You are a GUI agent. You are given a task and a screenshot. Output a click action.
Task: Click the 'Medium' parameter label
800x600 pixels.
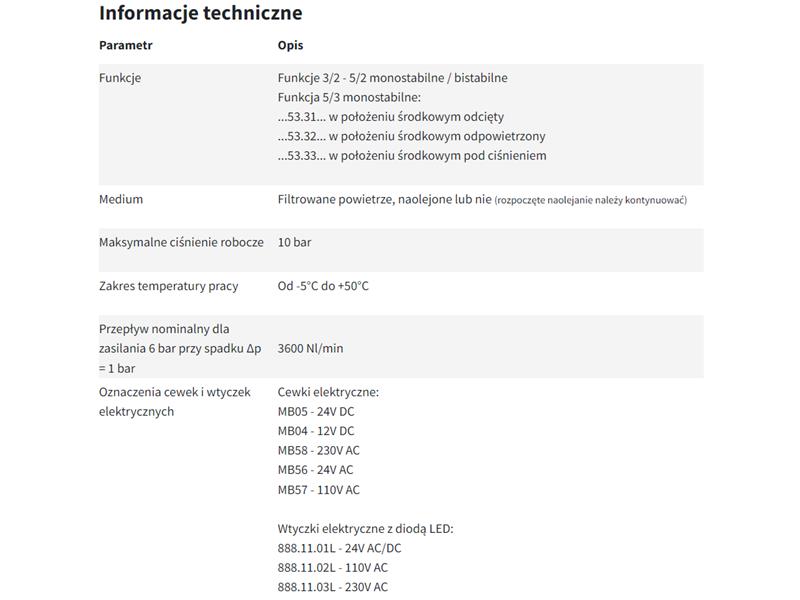point(121,199)
